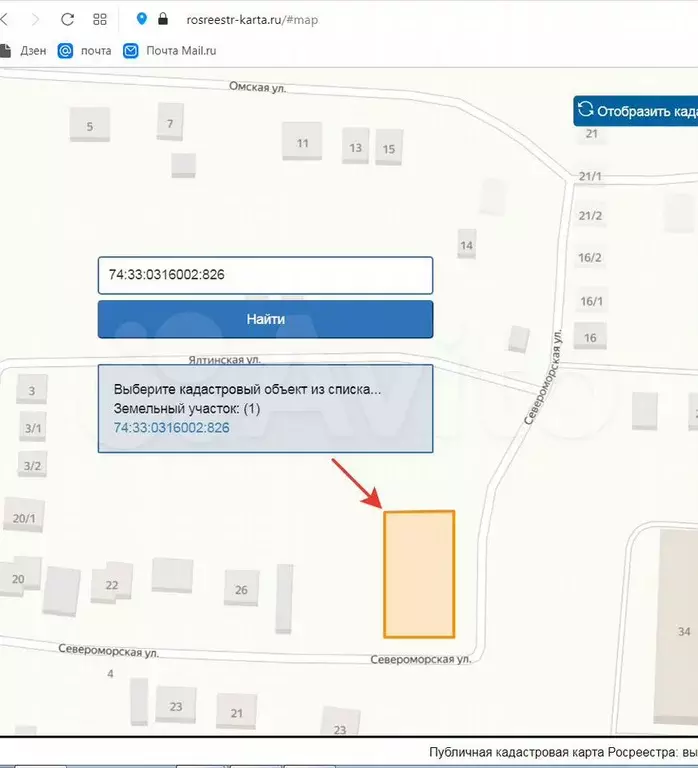Click building 3/2 on the map
The width and height of the screenshot is (698, 768).
(x=32, y=465)
